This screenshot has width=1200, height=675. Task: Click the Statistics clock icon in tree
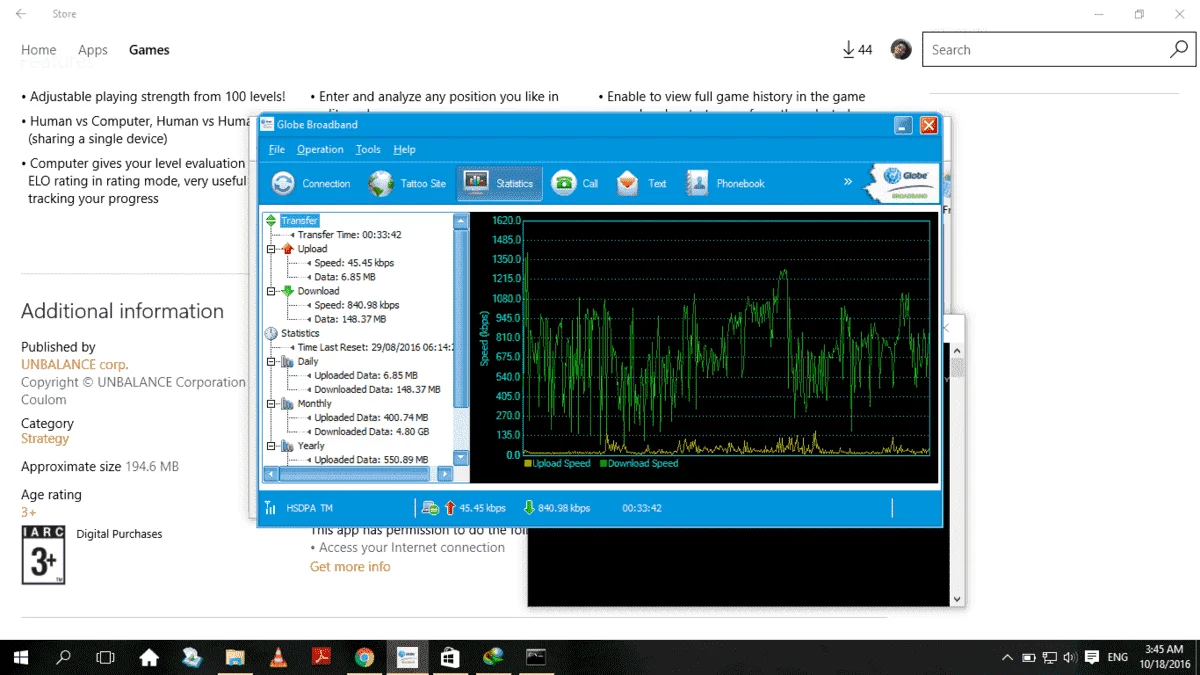click(x=271, y=333)
